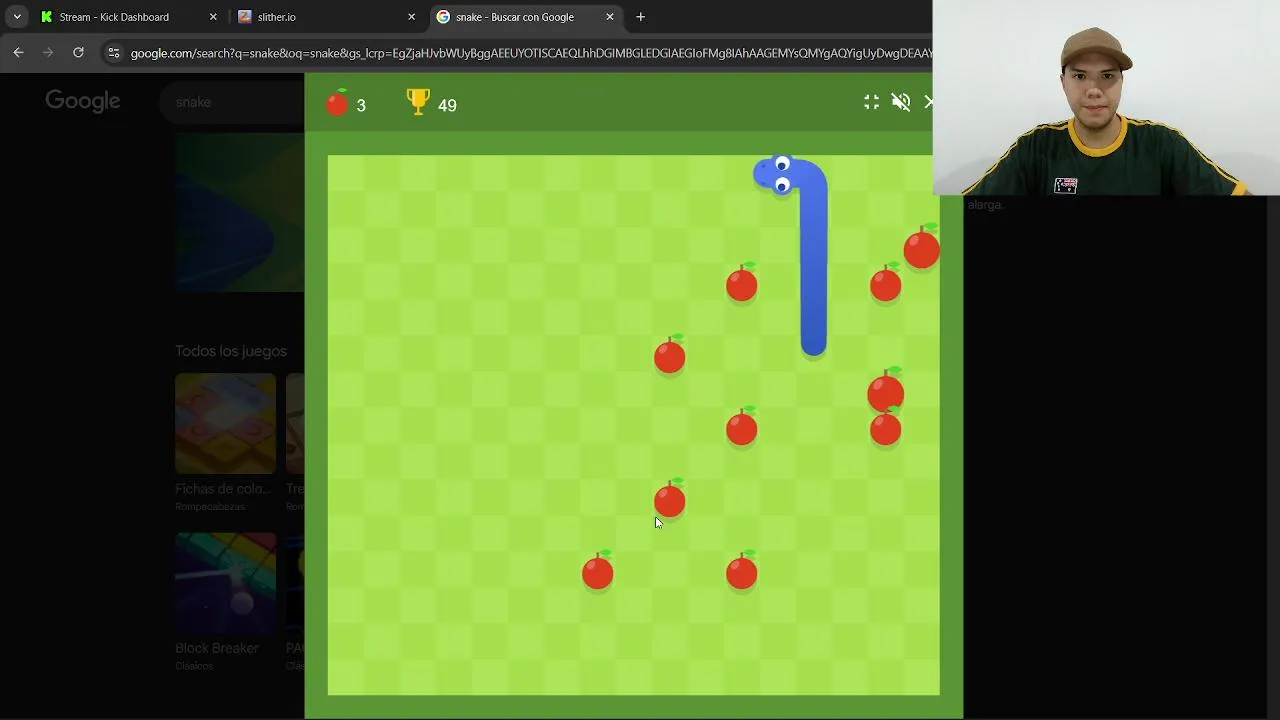Viewport: 1280px width, 720px height.
Task: Click the apple touching the board's right edge
Action: 922,248
